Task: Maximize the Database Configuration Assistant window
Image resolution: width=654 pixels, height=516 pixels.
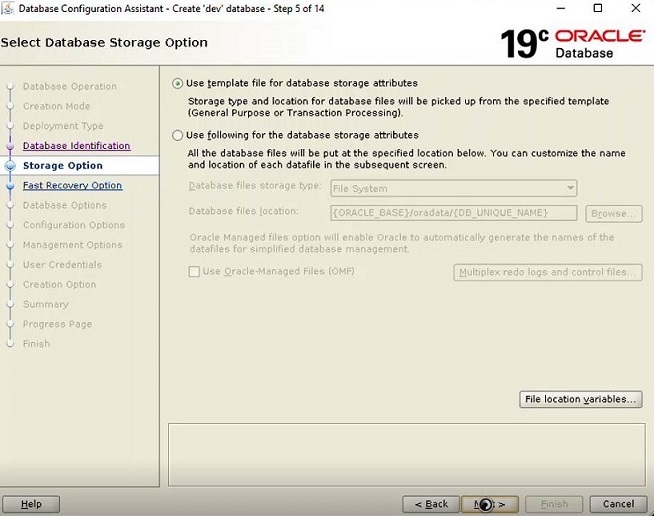Action: tap(598, 8)
